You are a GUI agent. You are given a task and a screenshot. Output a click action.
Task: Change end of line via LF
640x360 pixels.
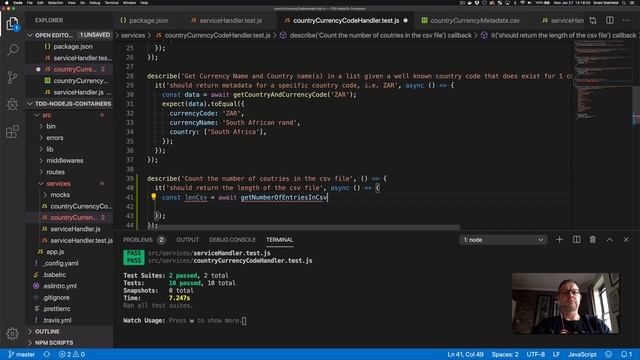[x=556, y=354]
